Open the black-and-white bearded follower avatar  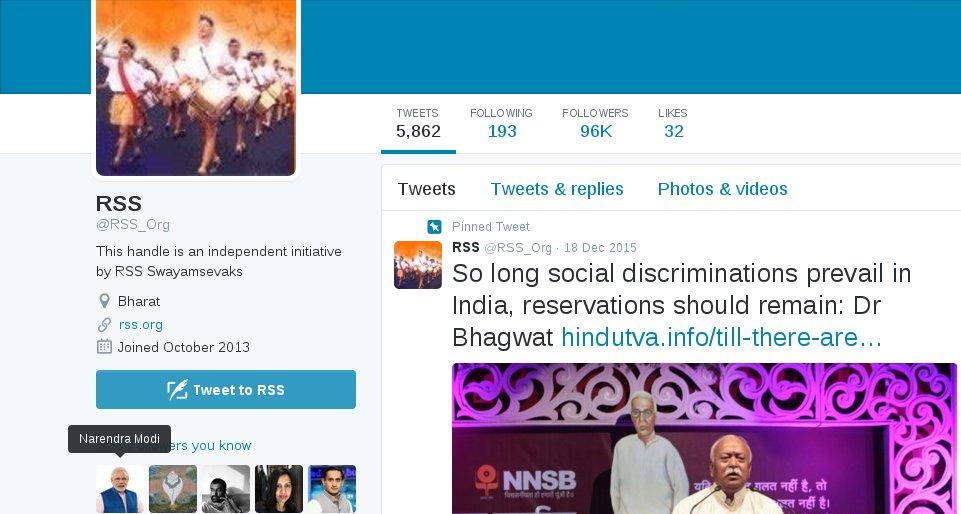[x=226, y=489]
